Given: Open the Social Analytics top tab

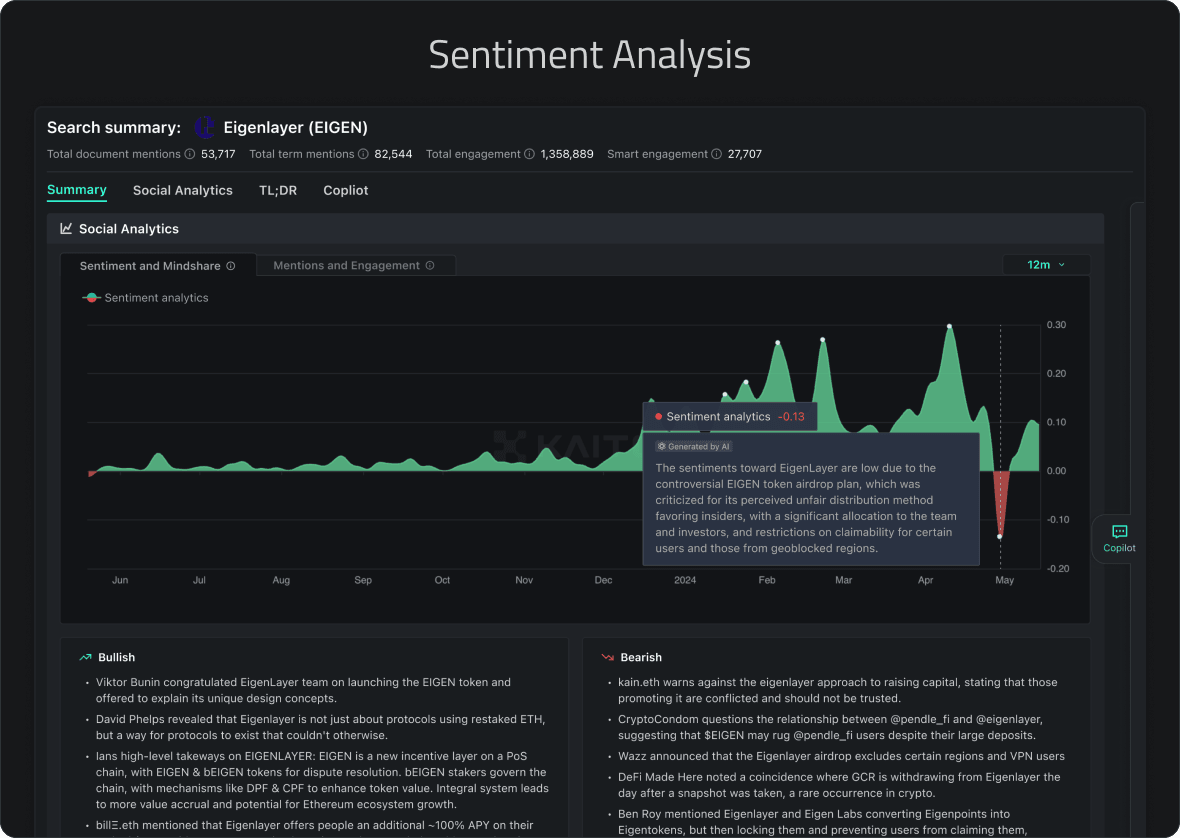Looking at the screenshot, I should pos(183,190).
